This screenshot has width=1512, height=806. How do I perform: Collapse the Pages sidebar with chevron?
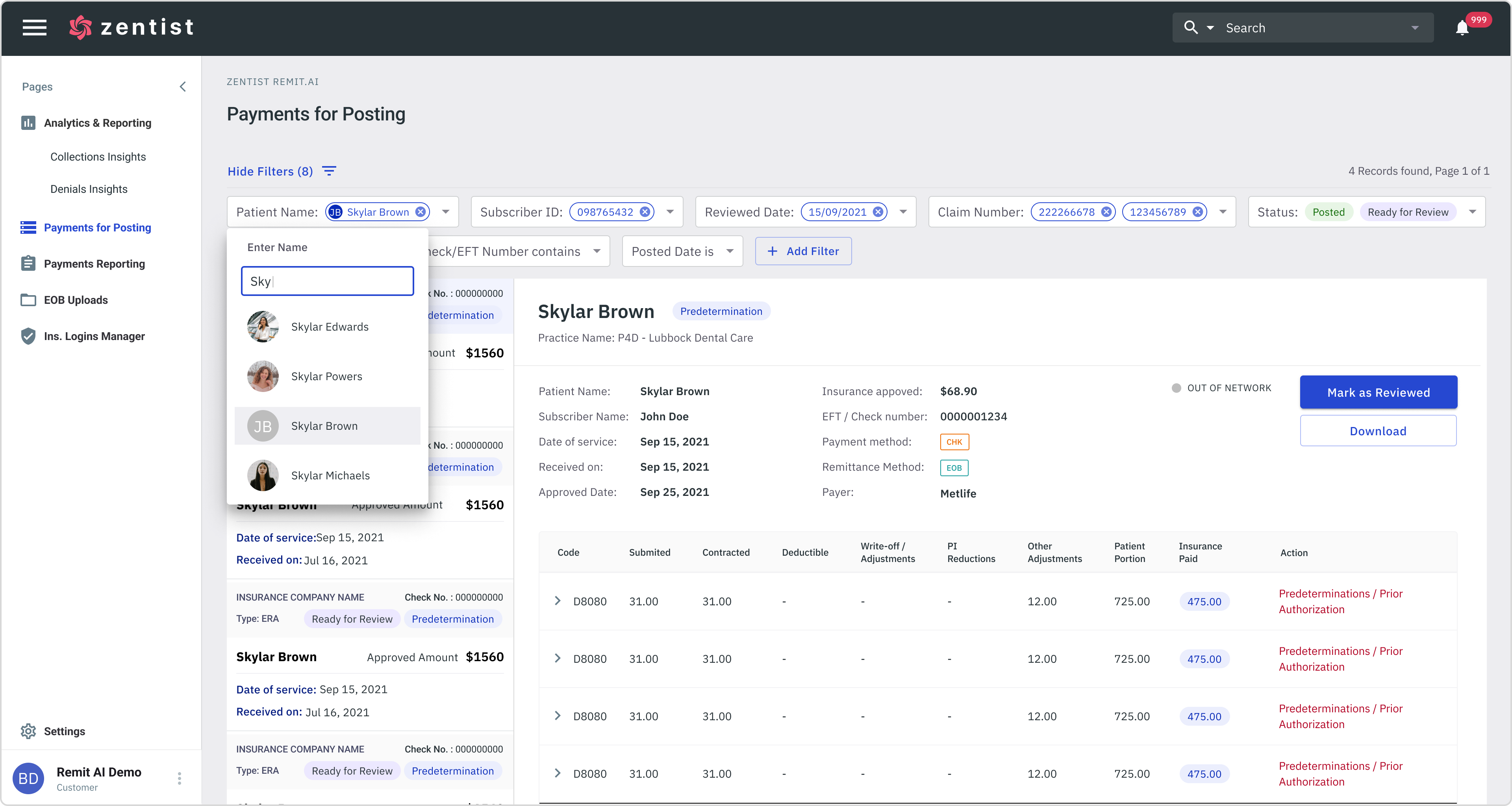[183, 87]
